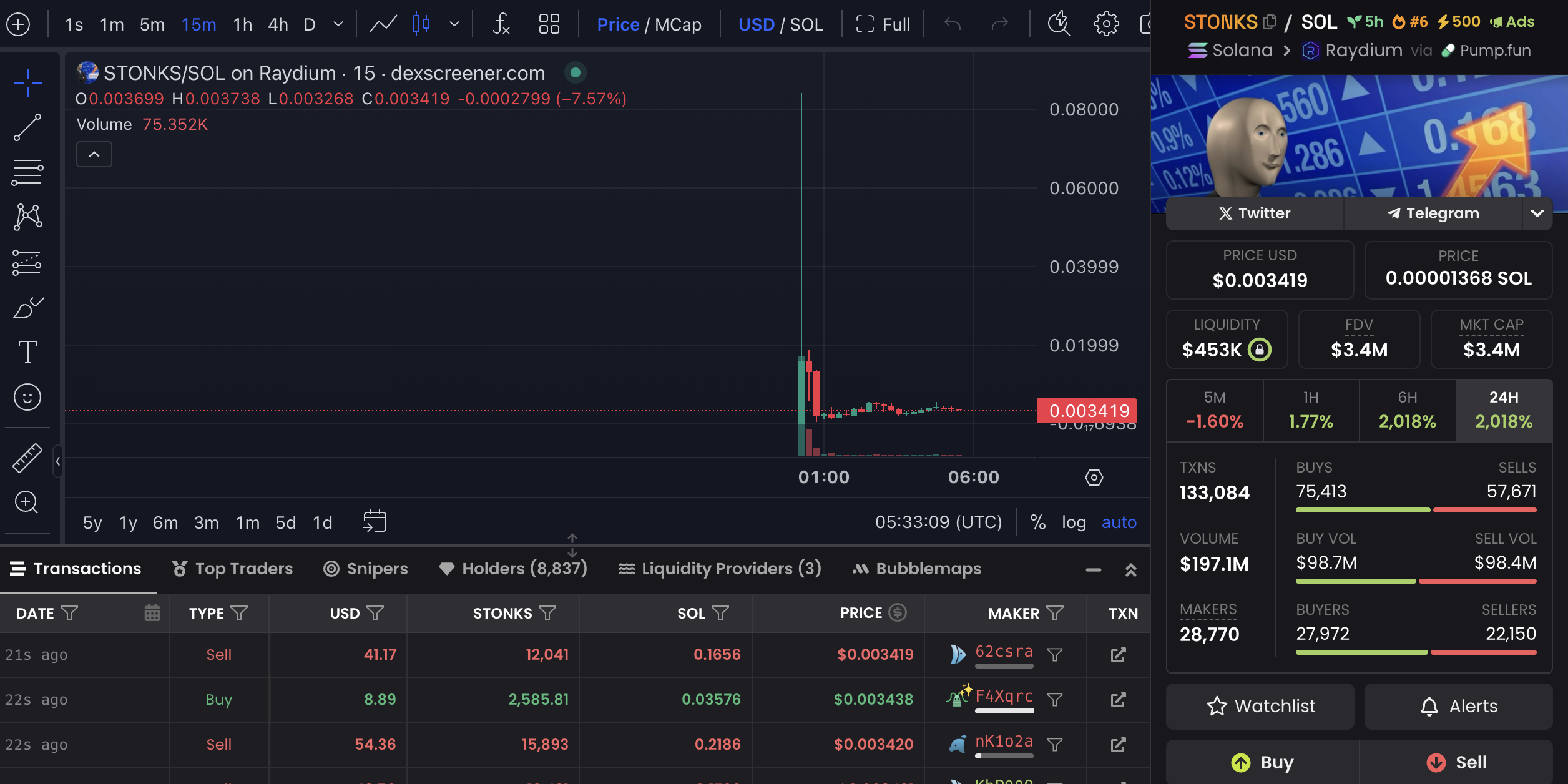The image size is (1568, 784).
Task: Open the emoji sticker tool
Action: pos(27,397)
